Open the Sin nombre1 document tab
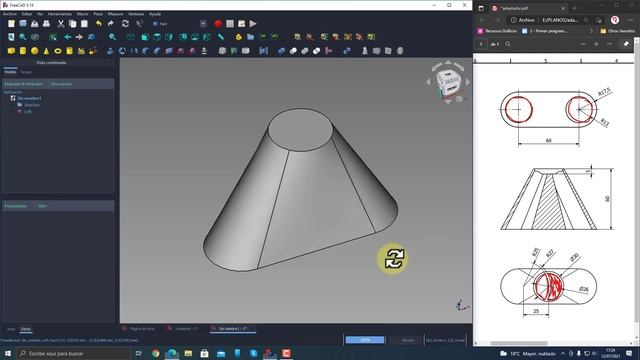The height and width of the screenshot is (360, 640). (233, 329)
